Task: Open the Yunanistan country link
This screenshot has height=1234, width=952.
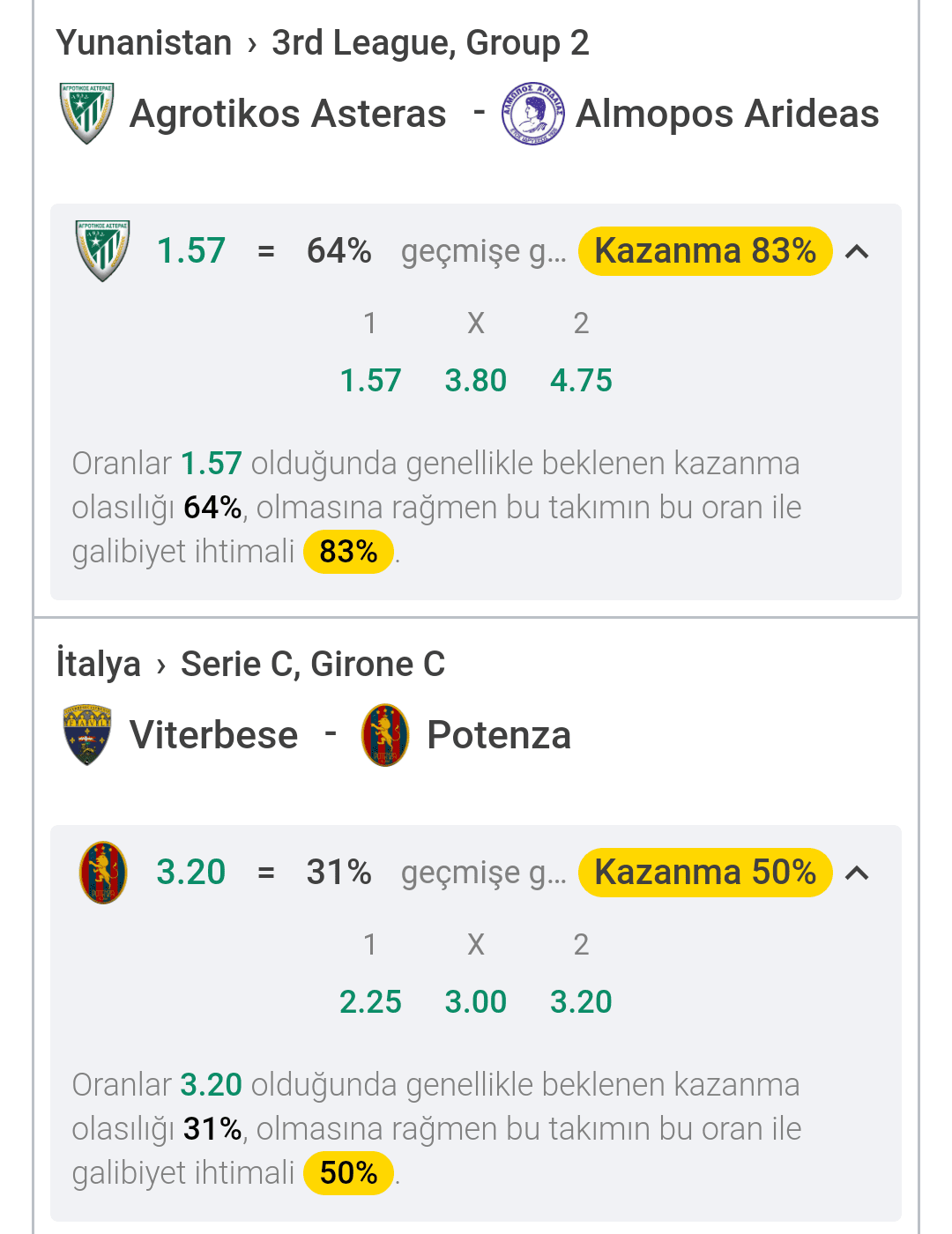Action: (x=144, y=42)
